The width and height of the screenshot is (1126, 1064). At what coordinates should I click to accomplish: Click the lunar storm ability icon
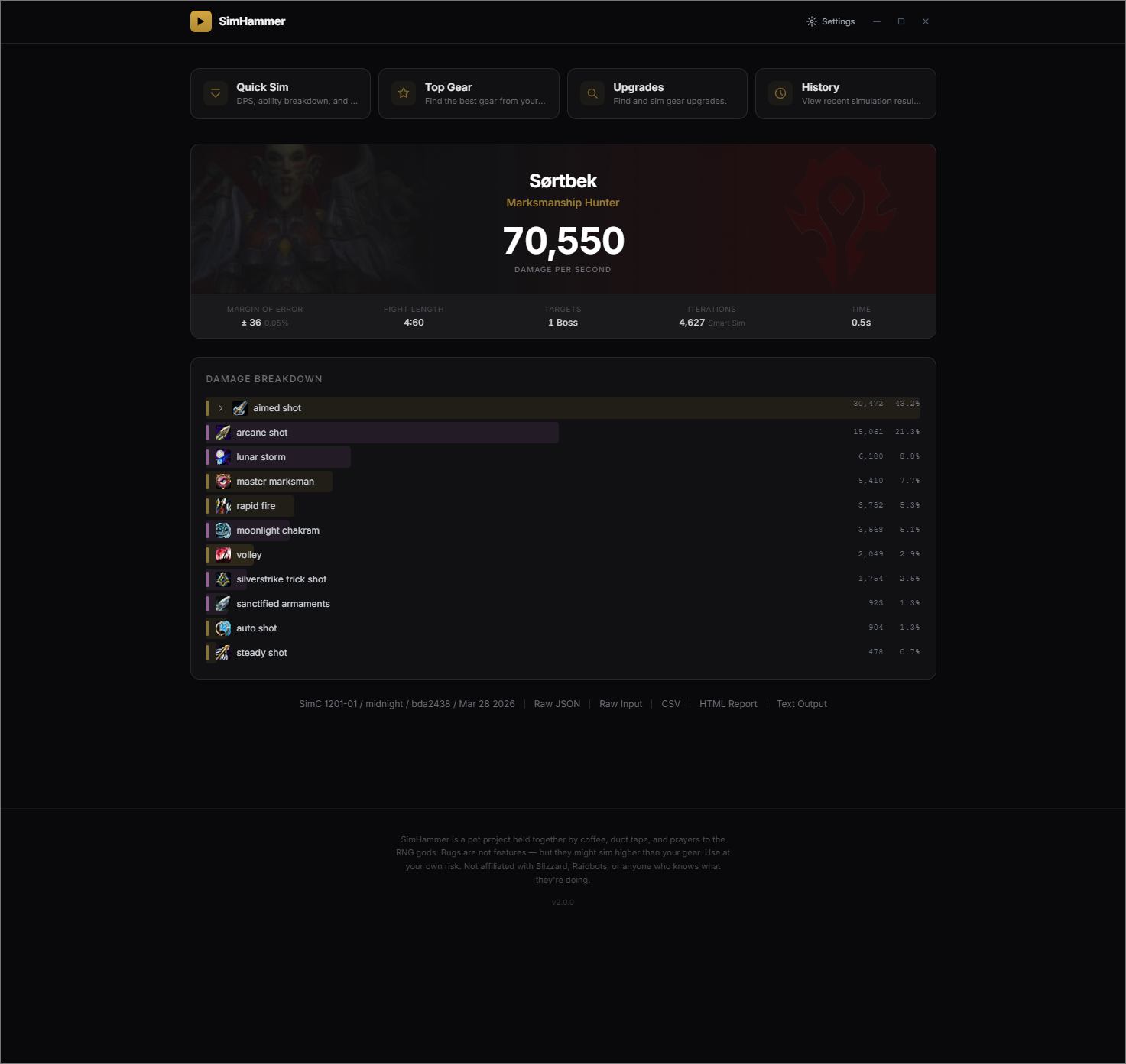coord(223,457)
